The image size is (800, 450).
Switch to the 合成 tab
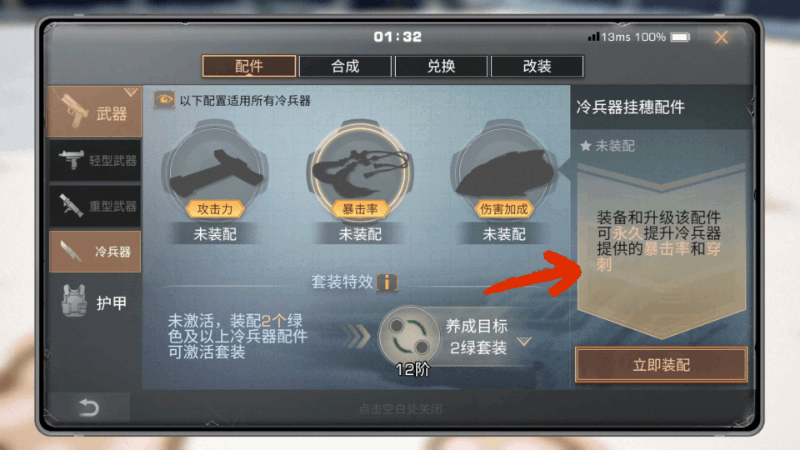[x=345, y=66]
